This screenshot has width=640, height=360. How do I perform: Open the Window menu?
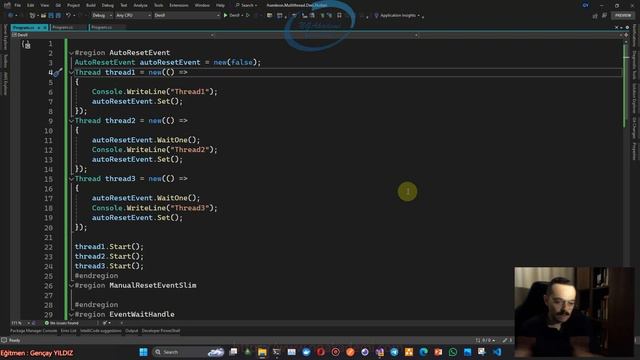click(x=202, y=5)
